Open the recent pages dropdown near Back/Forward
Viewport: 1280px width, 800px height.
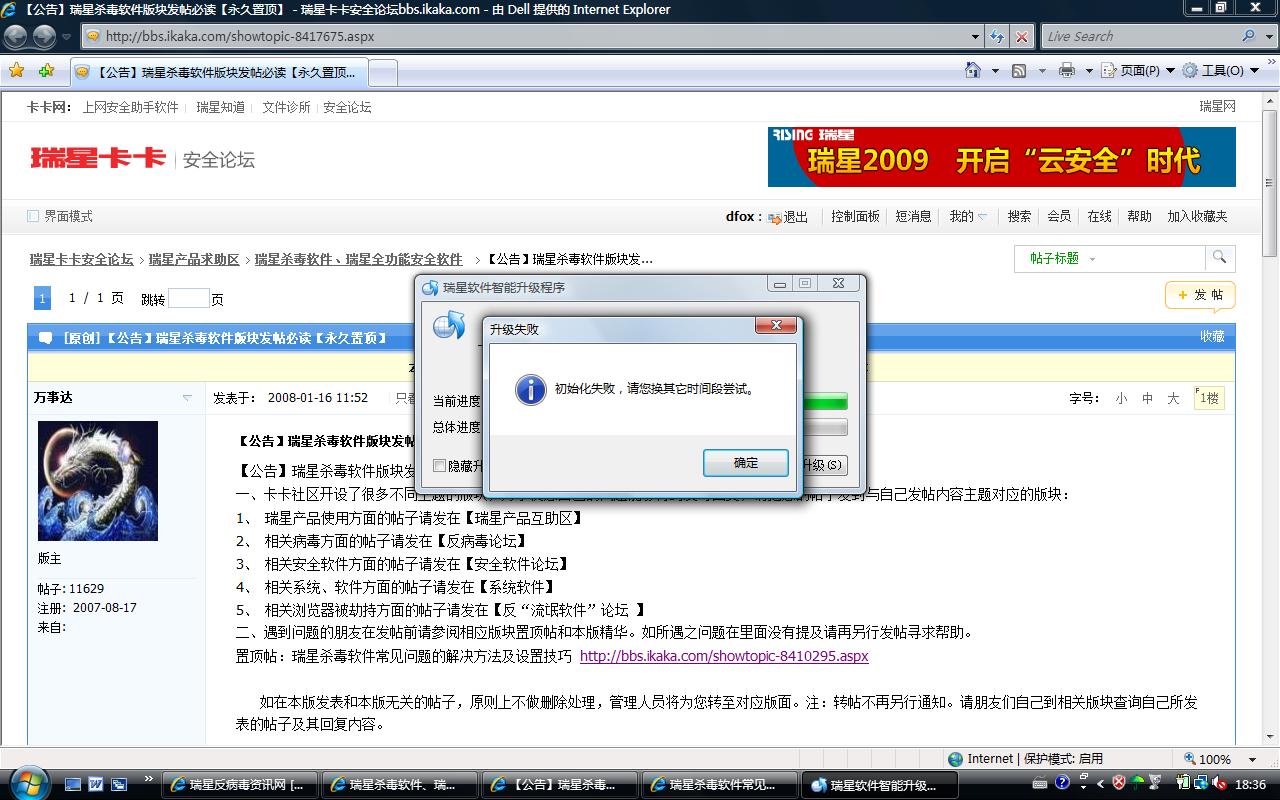click(x=67, y=37)
